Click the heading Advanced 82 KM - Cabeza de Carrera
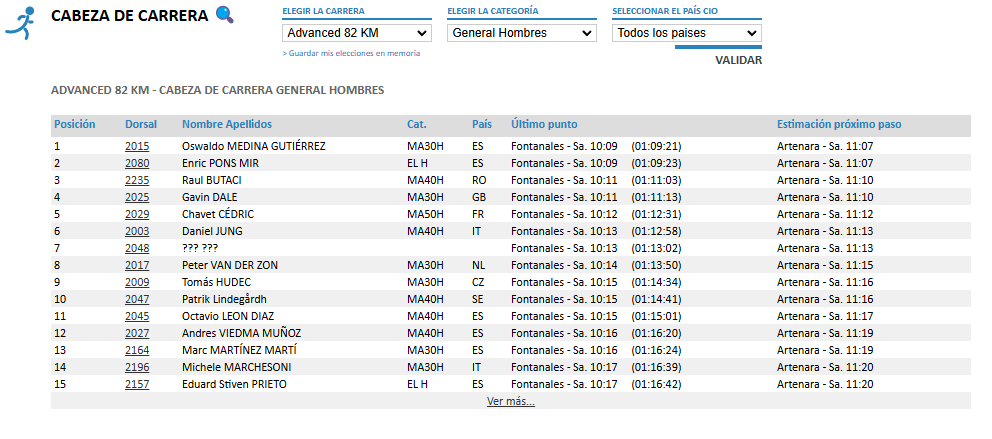The image size is (992, 439). tap(217, 90)
